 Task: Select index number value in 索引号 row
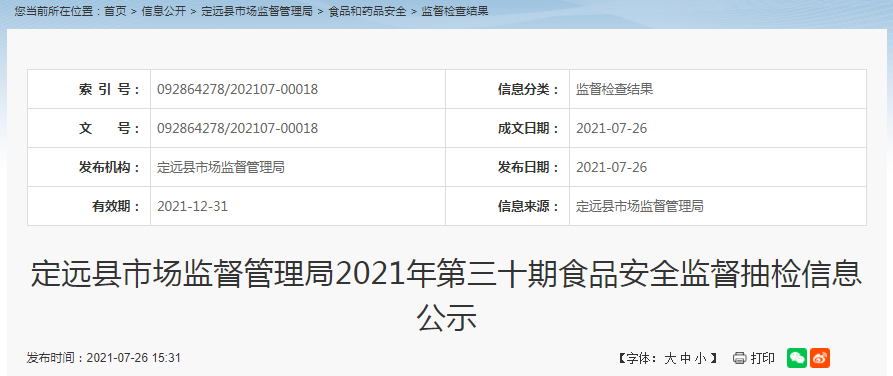[237, 89]
